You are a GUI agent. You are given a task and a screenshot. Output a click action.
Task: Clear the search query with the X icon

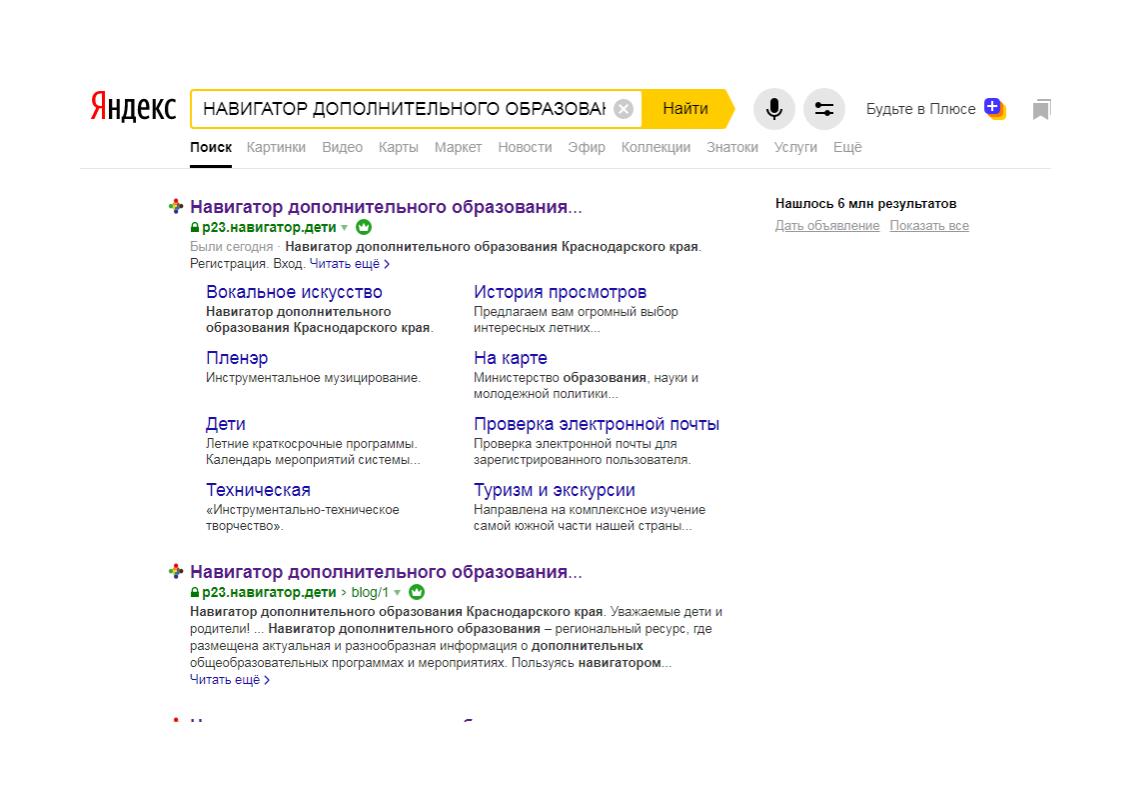click(624, 109)
